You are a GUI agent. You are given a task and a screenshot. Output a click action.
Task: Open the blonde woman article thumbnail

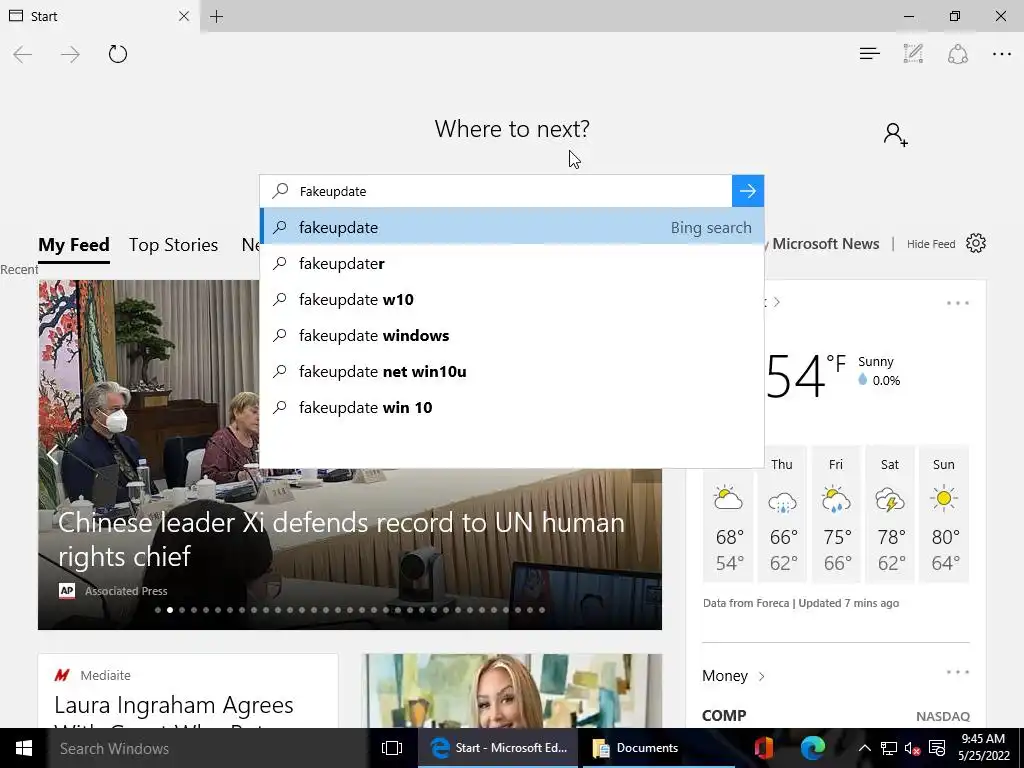pyautogui.click(x=512, y=690)
